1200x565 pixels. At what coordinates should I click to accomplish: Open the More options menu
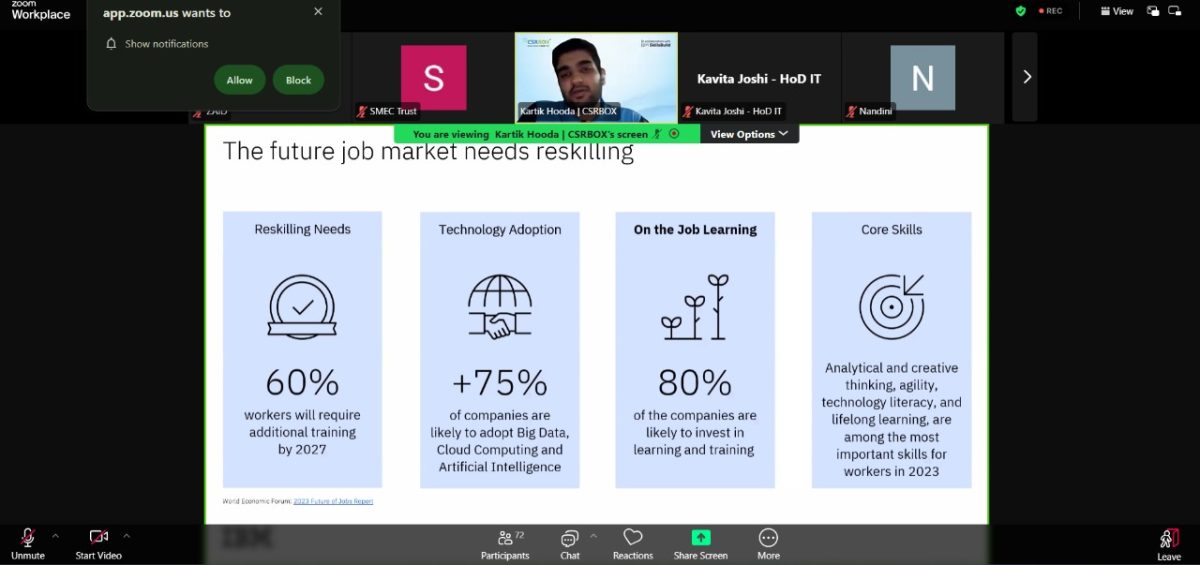point(768,543)
